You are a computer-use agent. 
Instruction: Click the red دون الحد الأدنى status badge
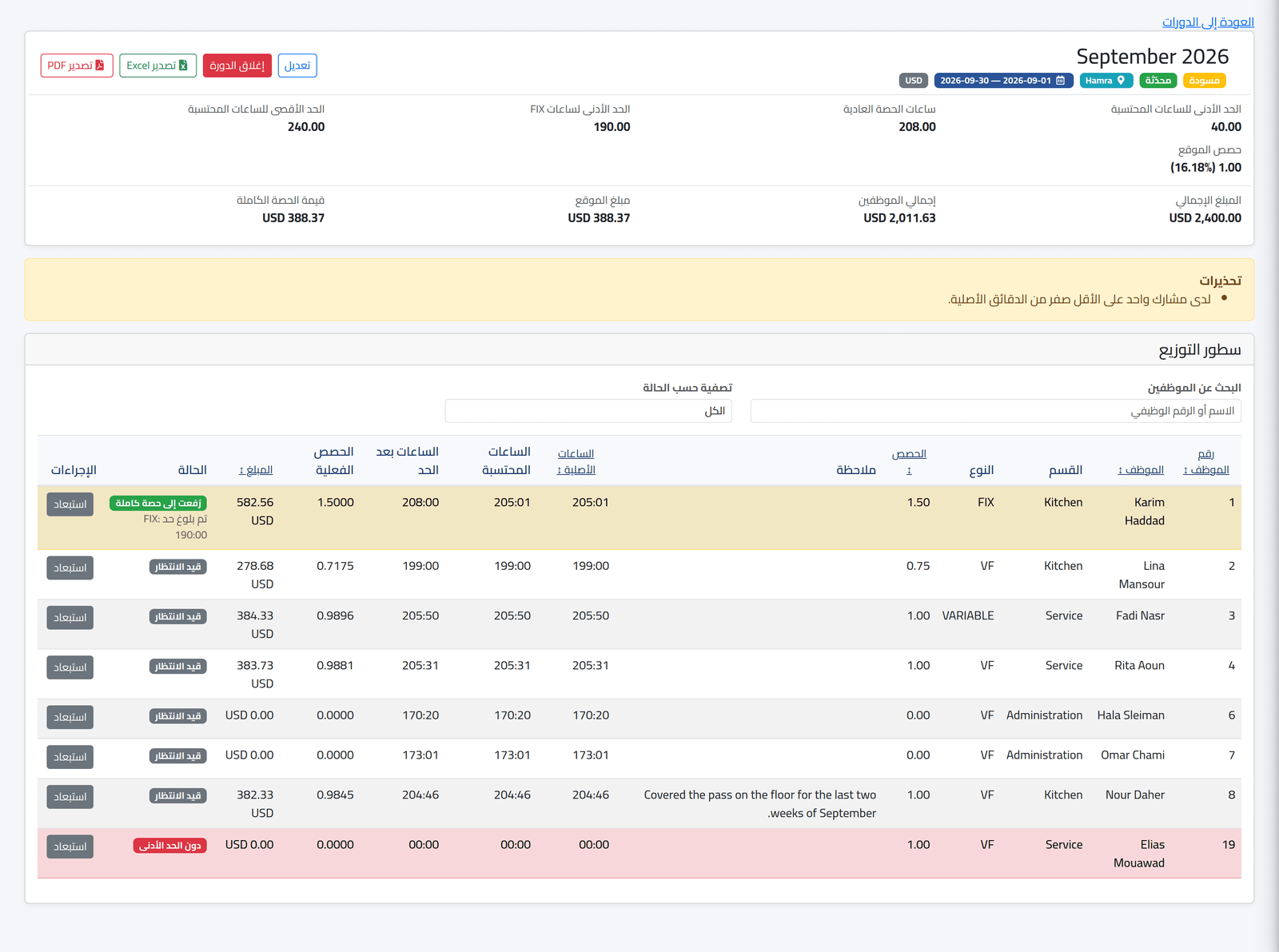click(170, 845)
